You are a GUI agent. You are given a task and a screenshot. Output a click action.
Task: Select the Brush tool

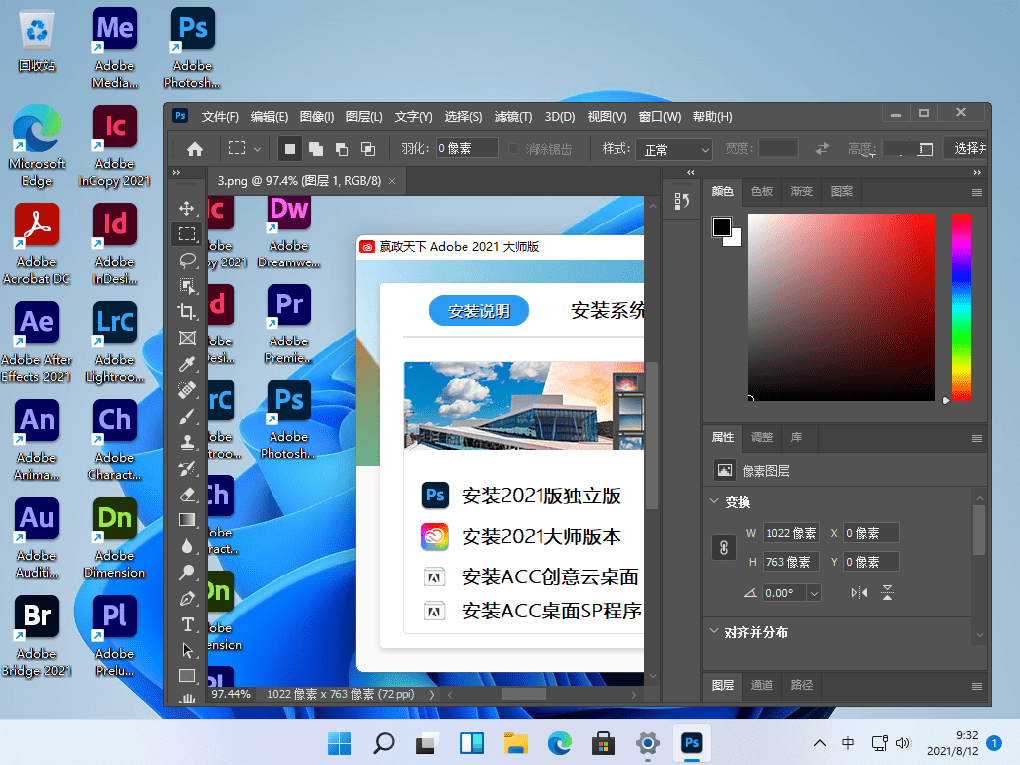tap(187, 416)
